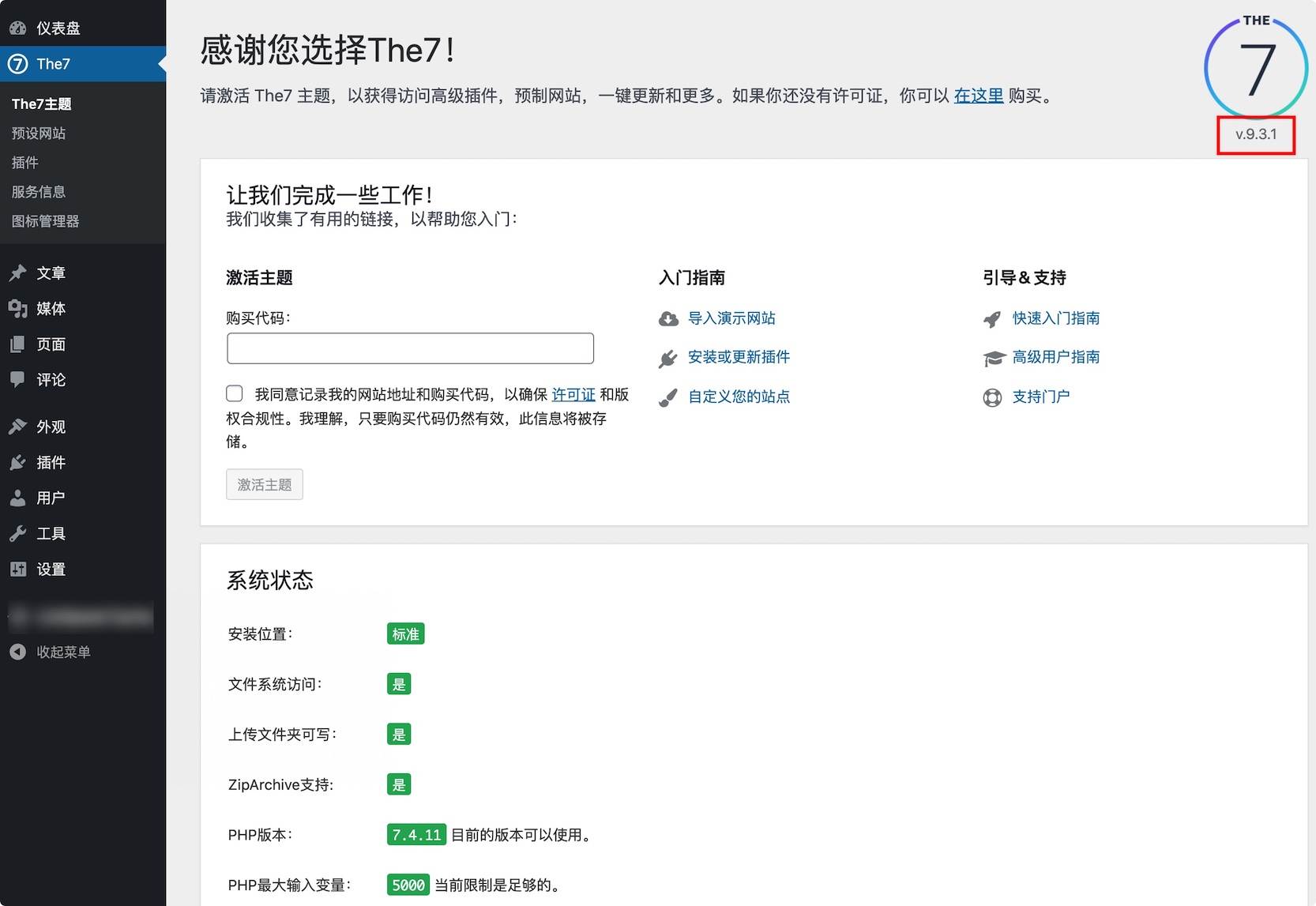Click the dashboard gauge icon in sidebar

pos(17,28)
